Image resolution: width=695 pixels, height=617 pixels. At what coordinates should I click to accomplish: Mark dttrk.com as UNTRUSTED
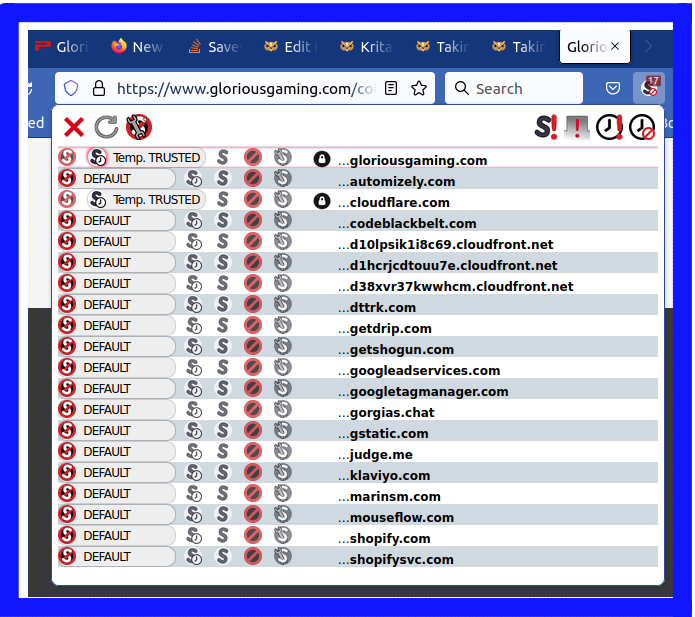coord(253,305)
